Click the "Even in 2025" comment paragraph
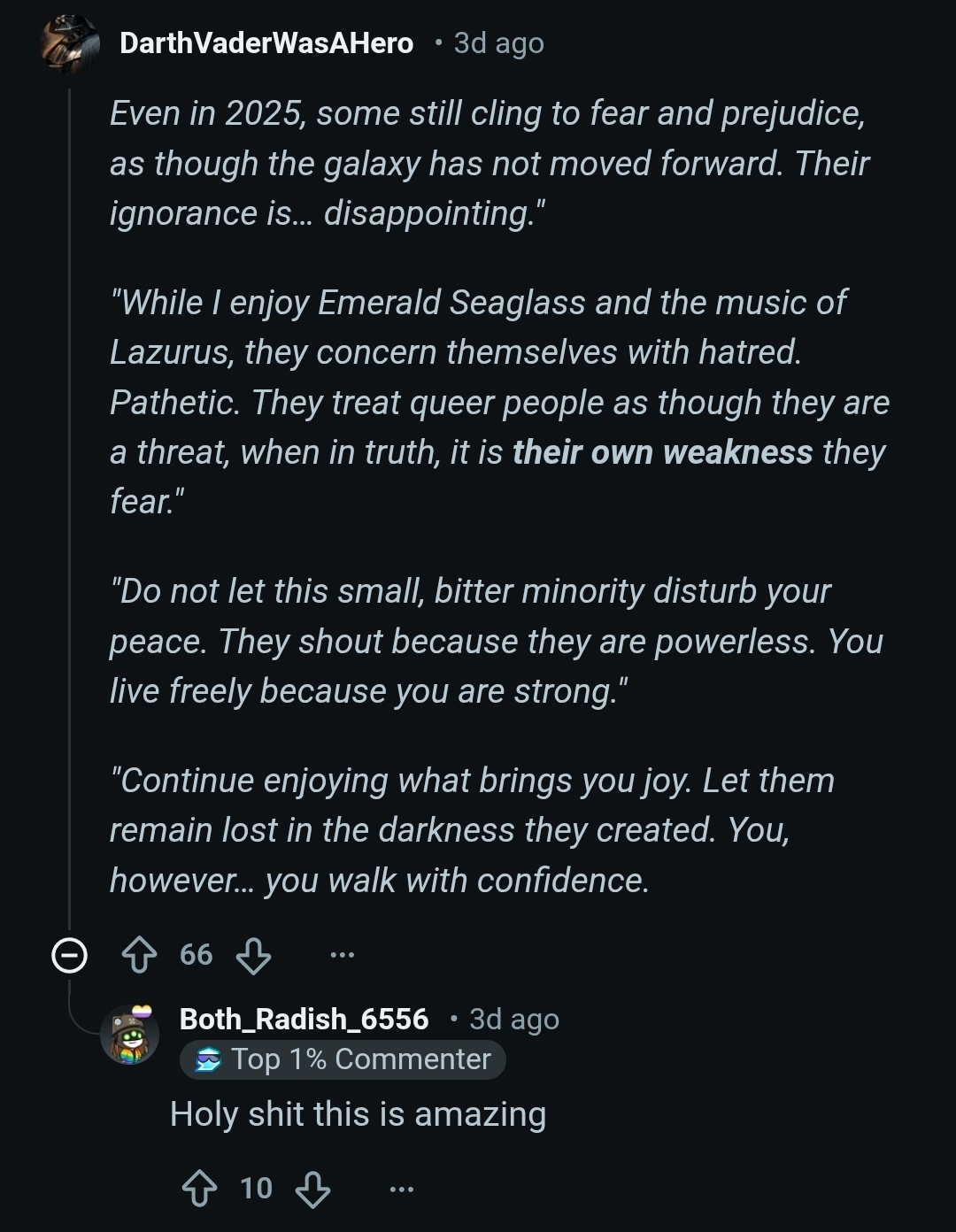Viewport: 956px width, 1232px height. pos(487,164)
